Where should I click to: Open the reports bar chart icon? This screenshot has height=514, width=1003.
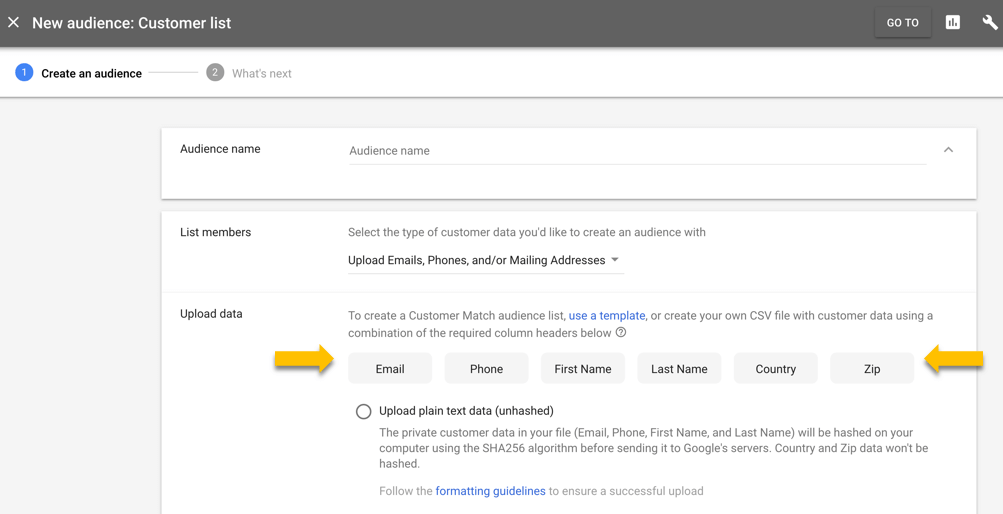tap(953, 23)
